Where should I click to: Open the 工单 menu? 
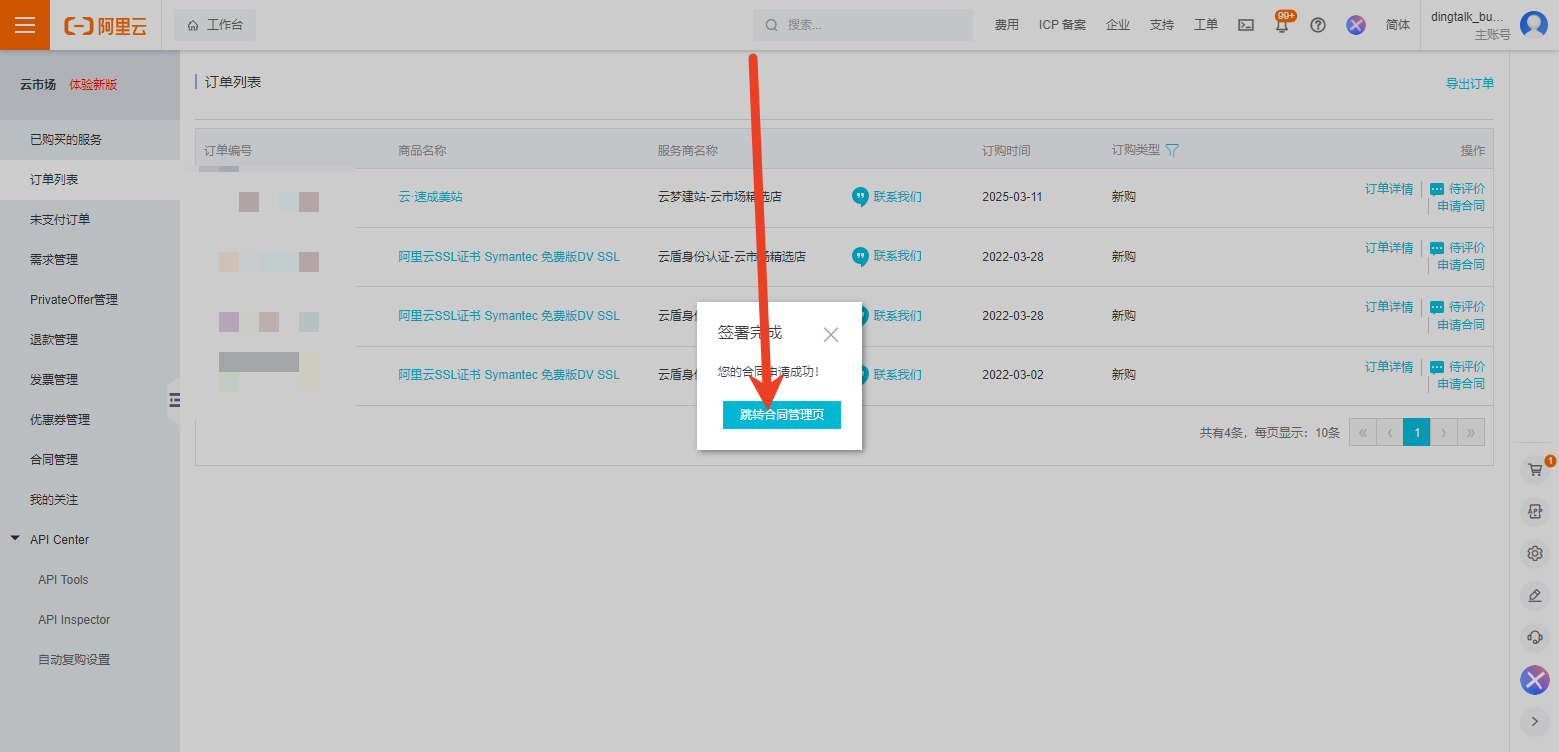click(1206, 25)
